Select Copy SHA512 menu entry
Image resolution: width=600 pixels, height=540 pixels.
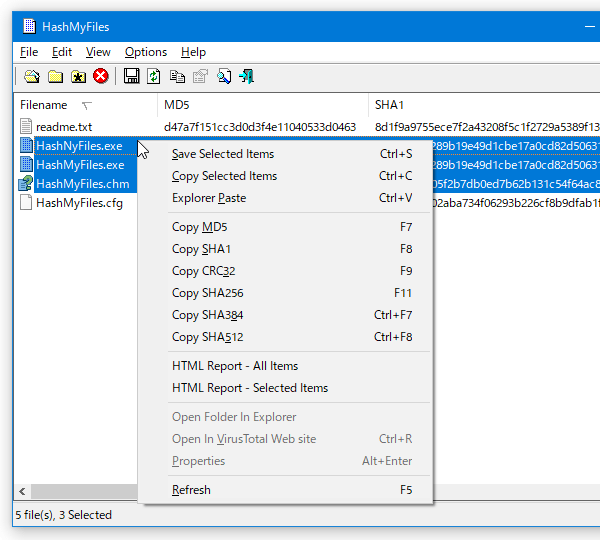click(x=285, y=337)
